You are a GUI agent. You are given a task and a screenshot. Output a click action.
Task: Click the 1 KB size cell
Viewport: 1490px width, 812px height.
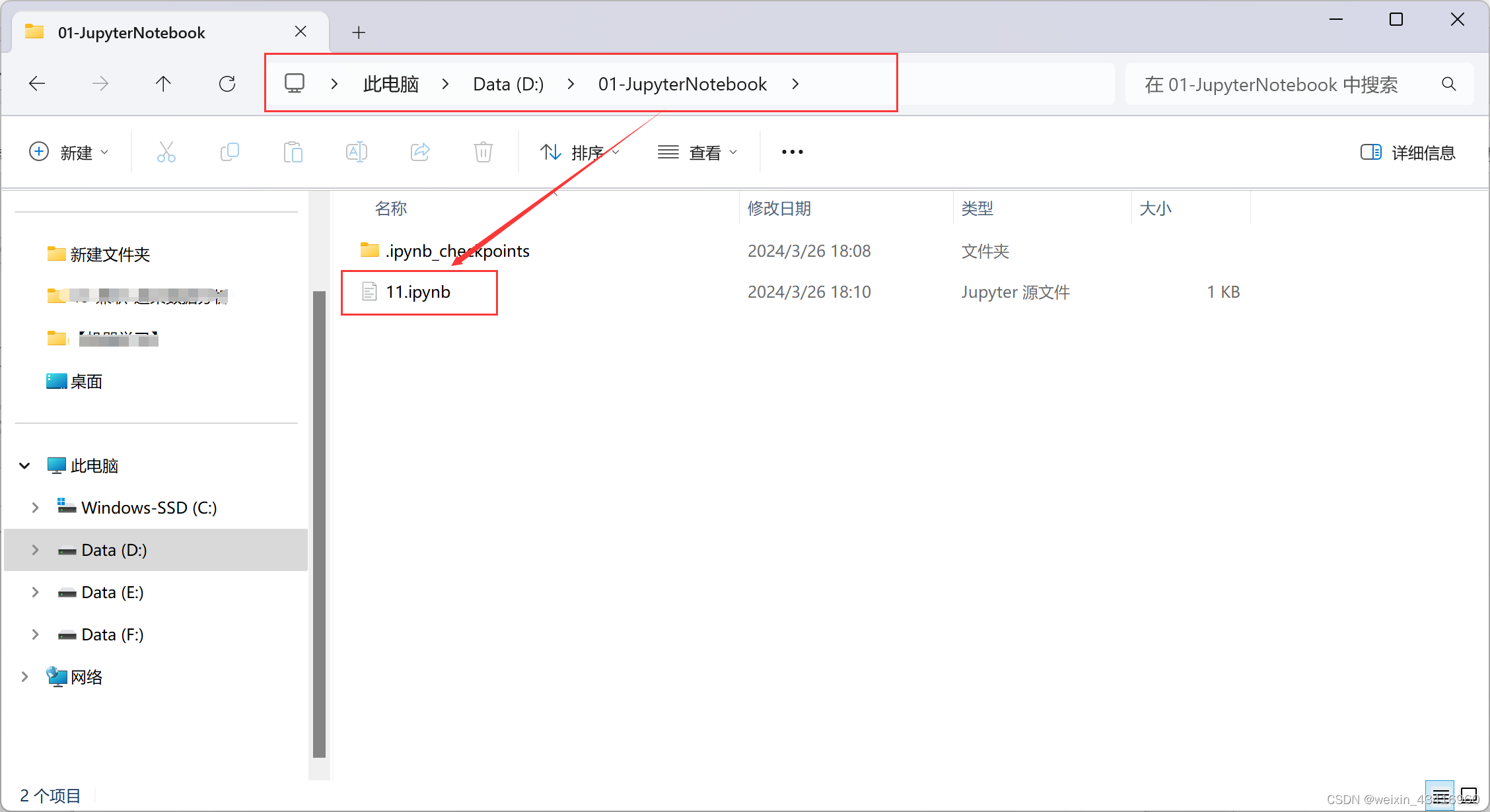click(1223, 292)
